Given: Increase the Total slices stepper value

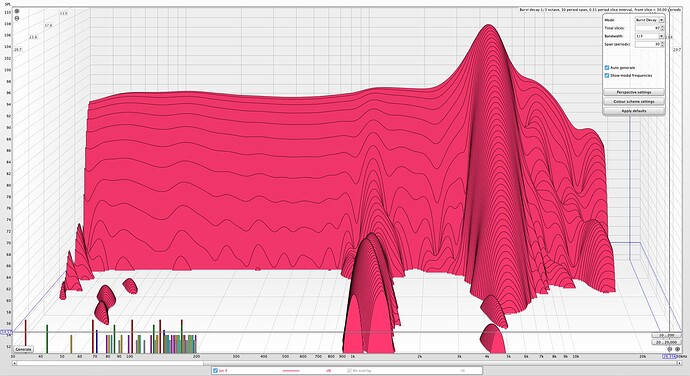Looking at the screenshot, I should tap(662, 26).
